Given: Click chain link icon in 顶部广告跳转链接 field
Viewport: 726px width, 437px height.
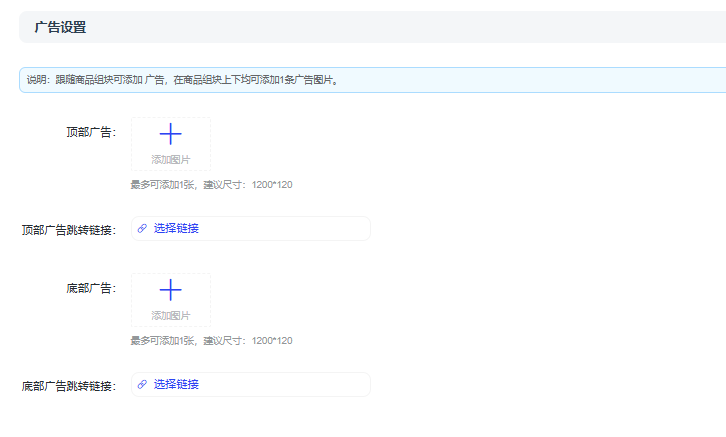Looking at the screenshot, I should tap(142, 229).
